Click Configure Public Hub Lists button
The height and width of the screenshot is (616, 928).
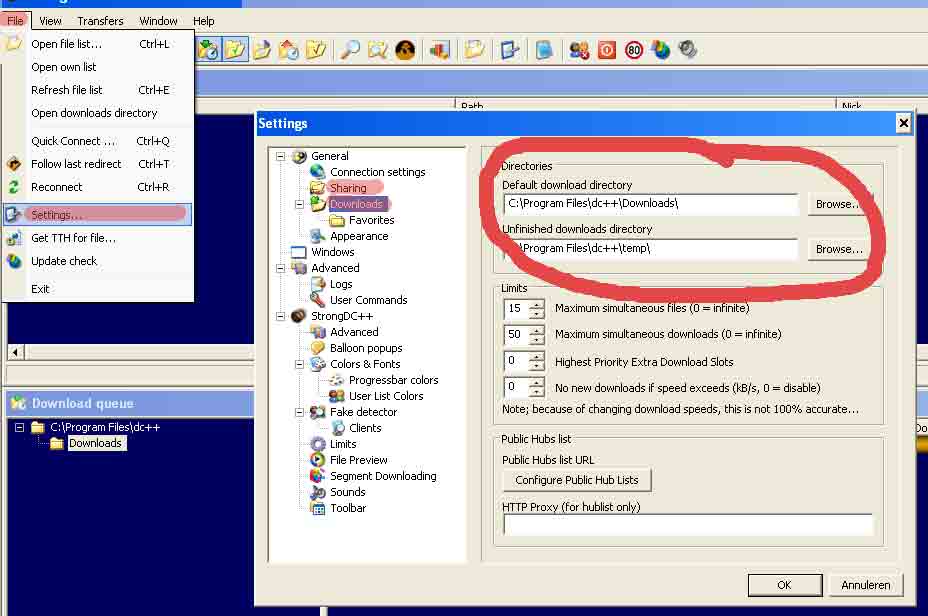point(576,480)
